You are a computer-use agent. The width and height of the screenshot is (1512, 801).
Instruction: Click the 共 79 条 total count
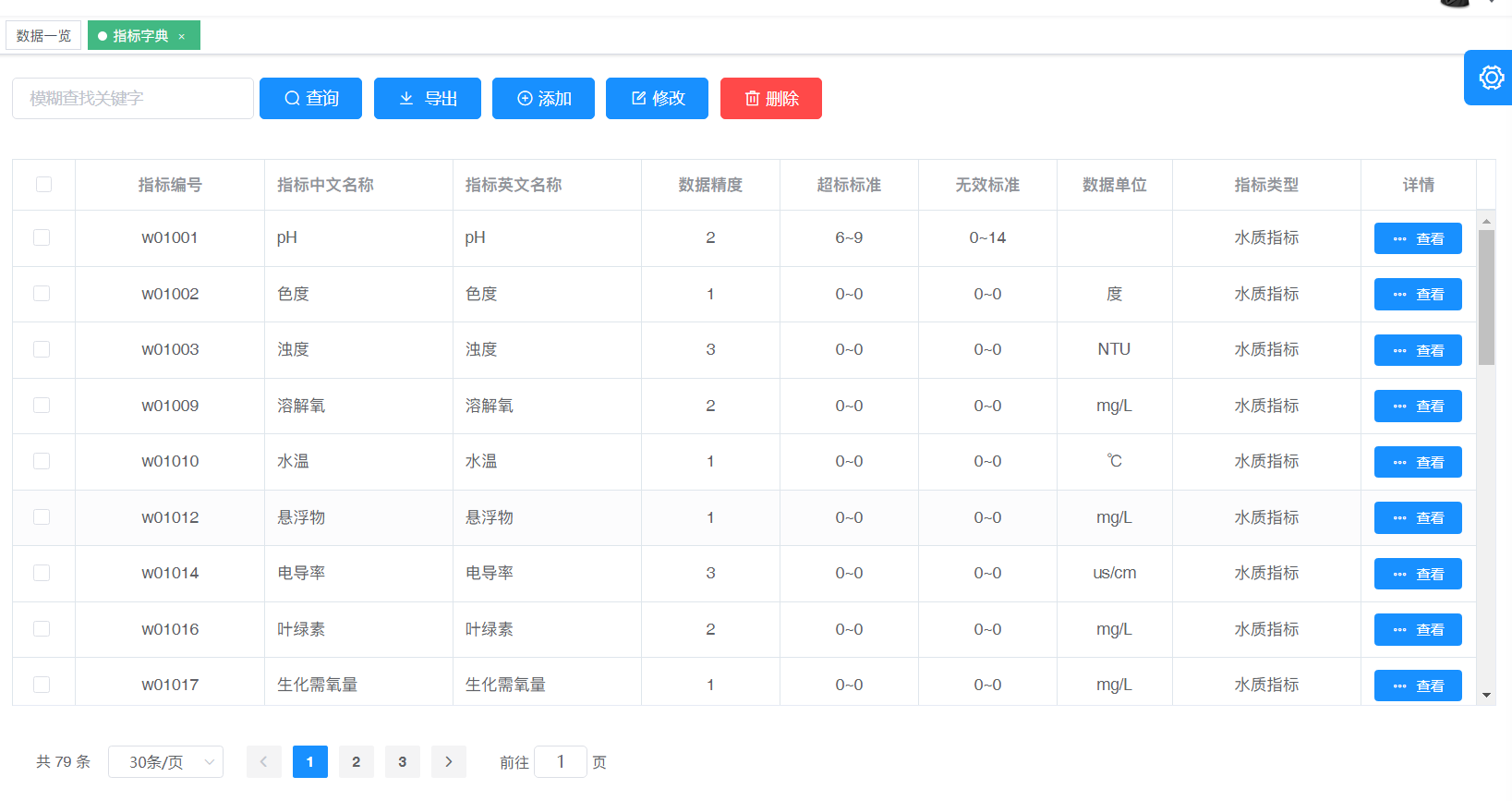click(64, 762)
